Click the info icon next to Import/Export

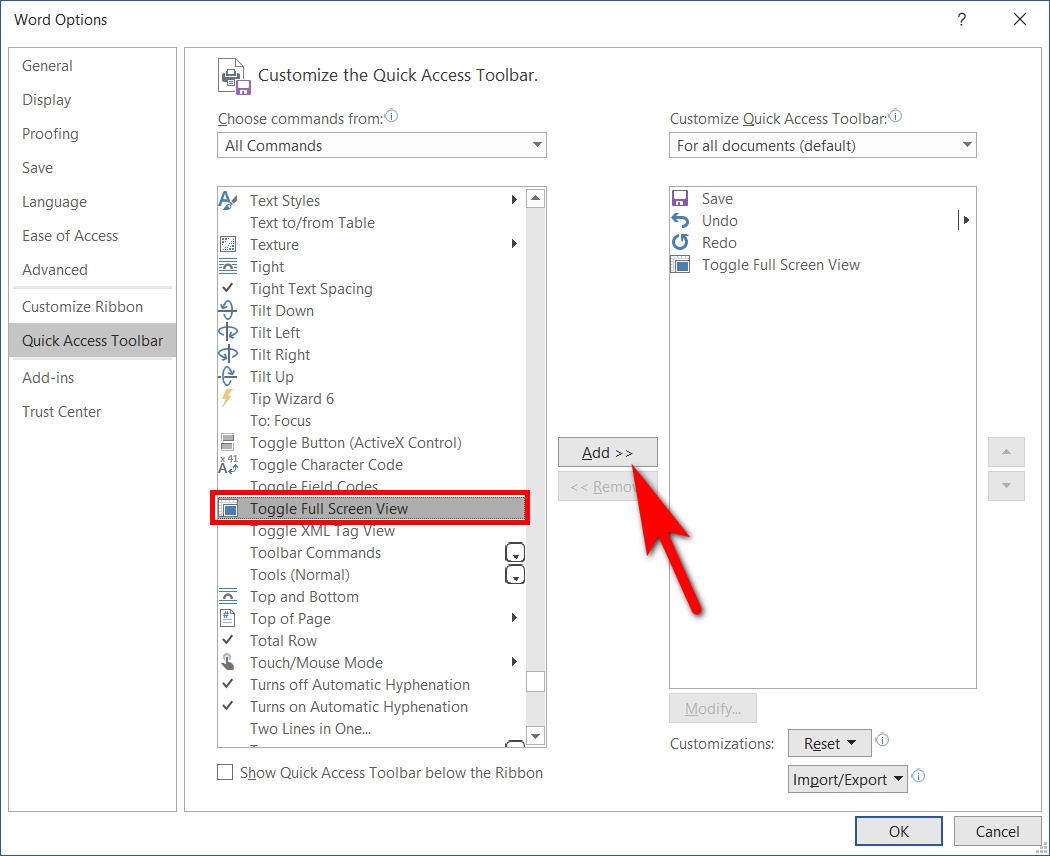click(919, 776)
